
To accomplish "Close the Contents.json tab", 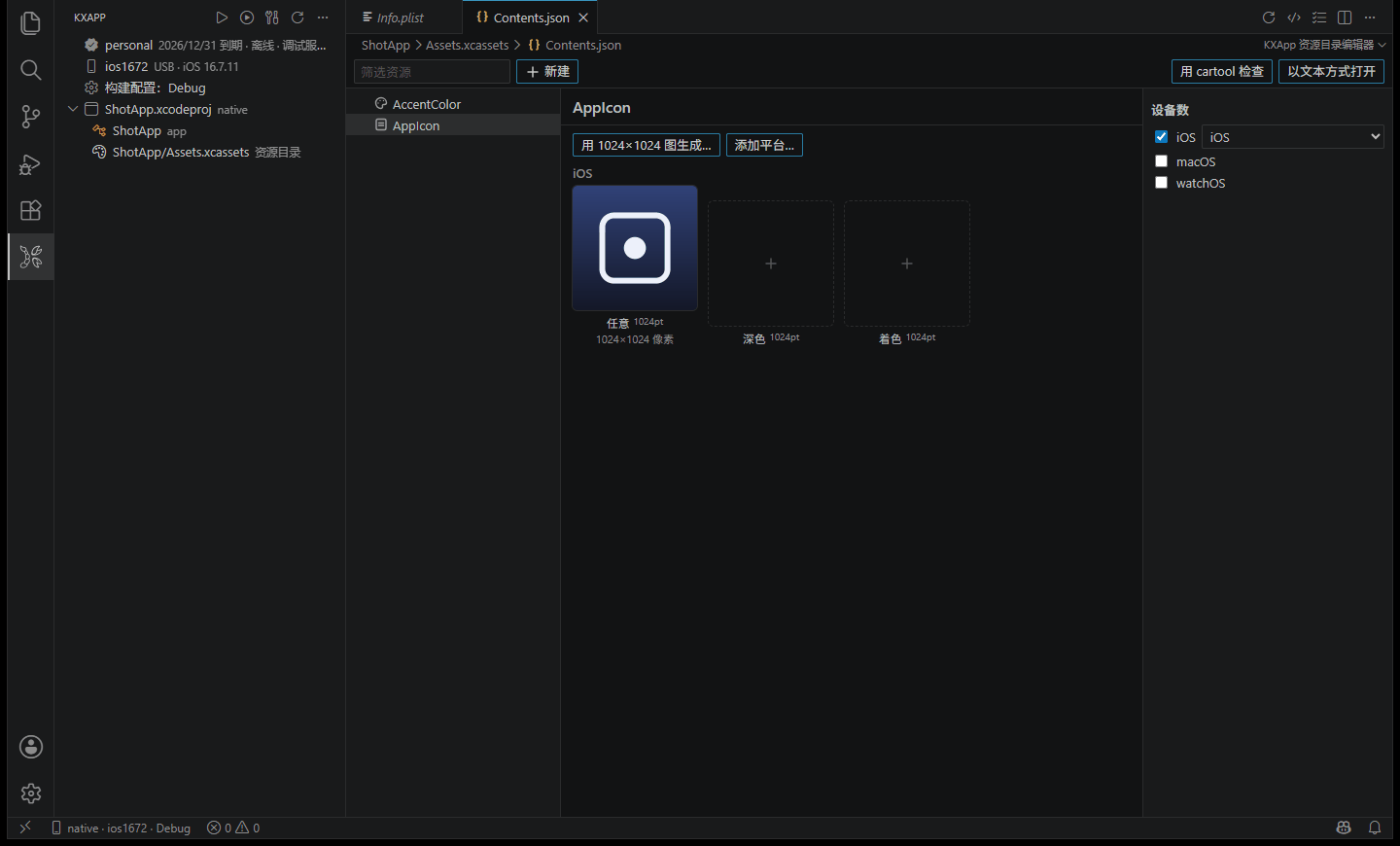I will (583, 18).
